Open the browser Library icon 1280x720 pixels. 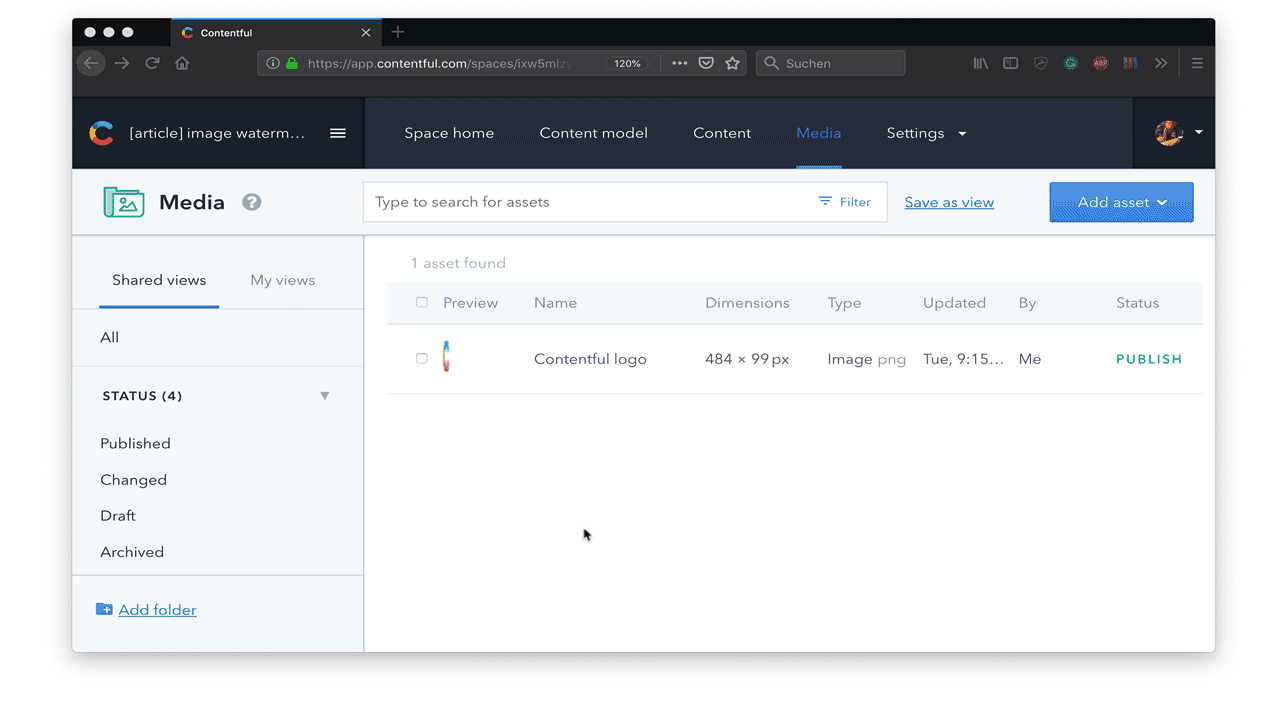pos(981,63)
